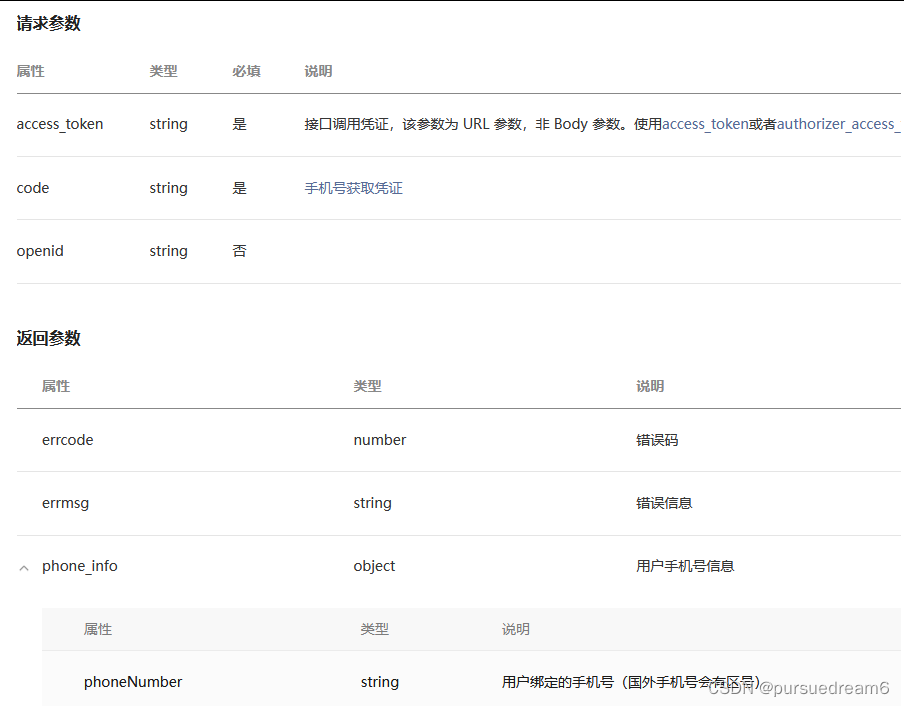Screen dimensions: 904x706
Task: Click the phoneNumber property name
Action: (133, 681)
